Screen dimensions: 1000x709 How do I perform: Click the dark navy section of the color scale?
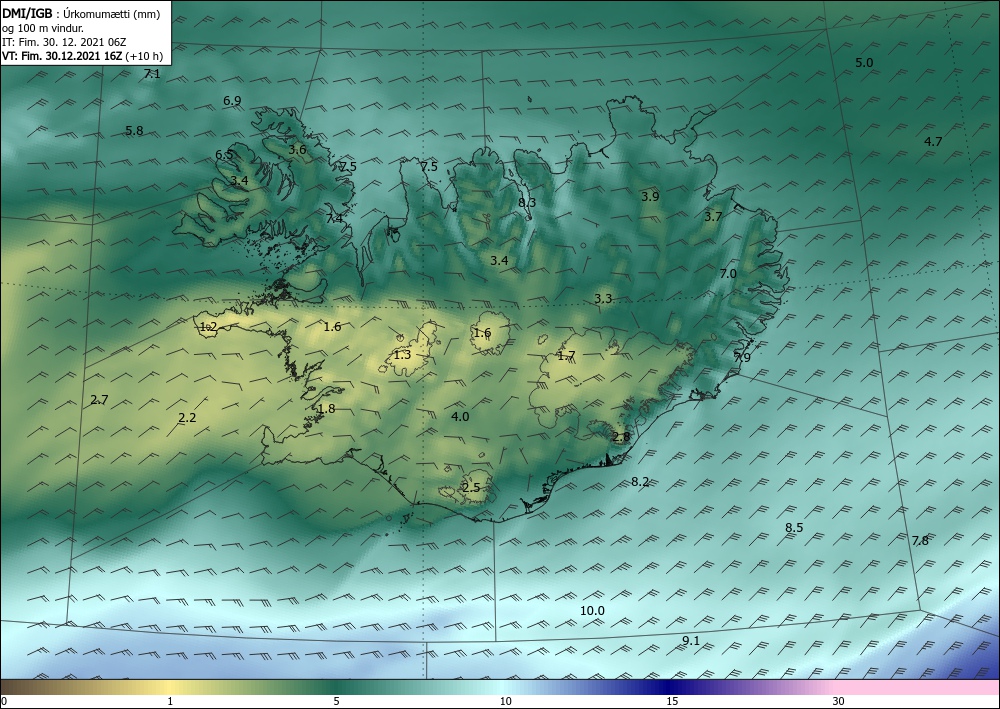670,687
